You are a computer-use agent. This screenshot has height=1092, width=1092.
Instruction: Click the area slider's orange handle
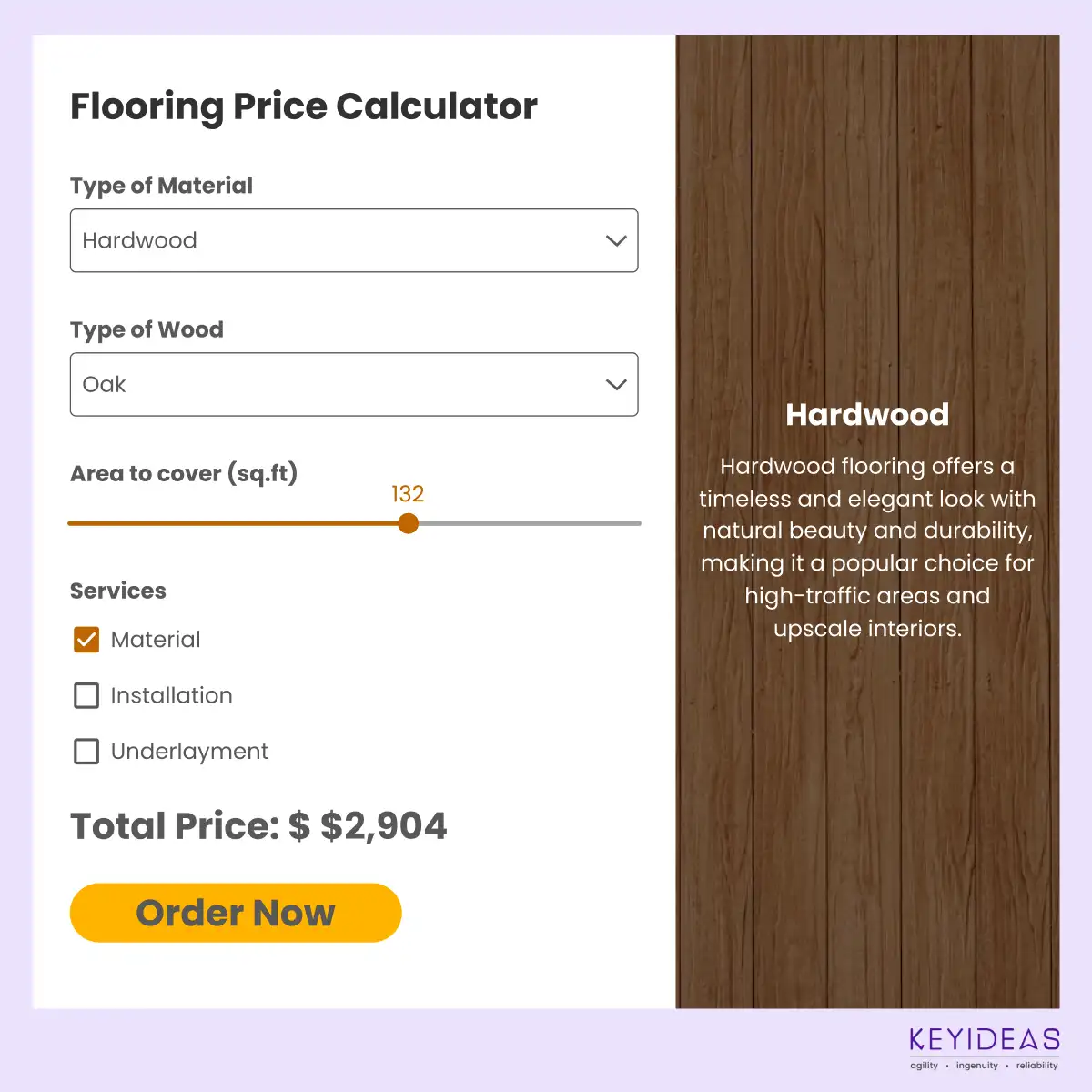pos(409,523)
